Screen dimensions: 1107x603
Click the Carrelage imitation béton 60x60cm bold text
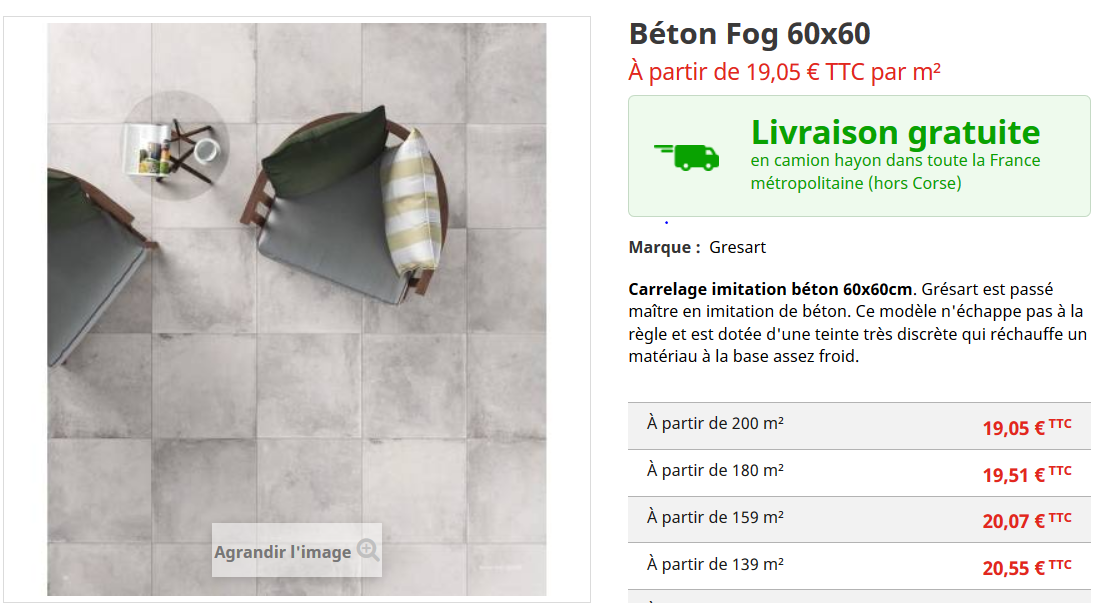coord(770,289)
